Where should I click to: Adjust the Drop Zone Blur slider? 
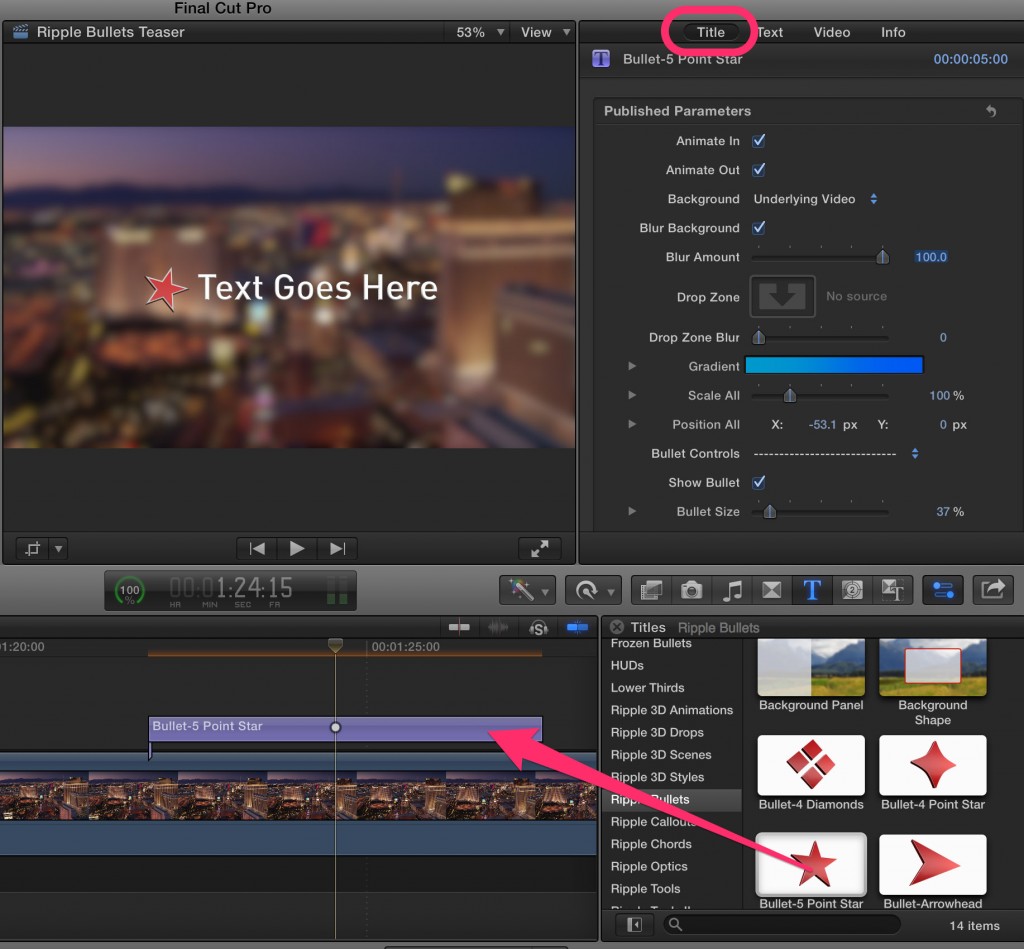(758, 337)
